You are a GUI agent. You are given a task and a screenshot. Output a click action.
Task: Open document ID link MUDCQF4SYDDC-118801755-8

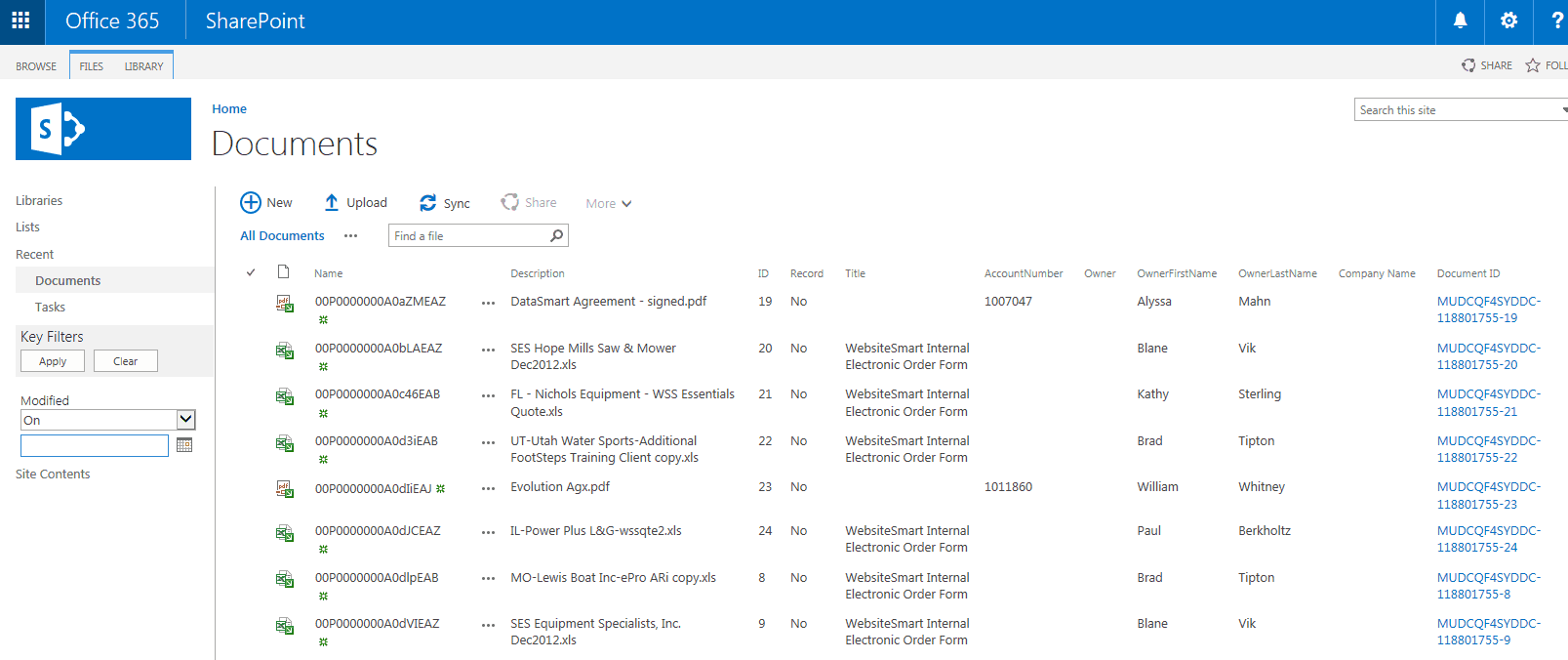point(1488,586)
